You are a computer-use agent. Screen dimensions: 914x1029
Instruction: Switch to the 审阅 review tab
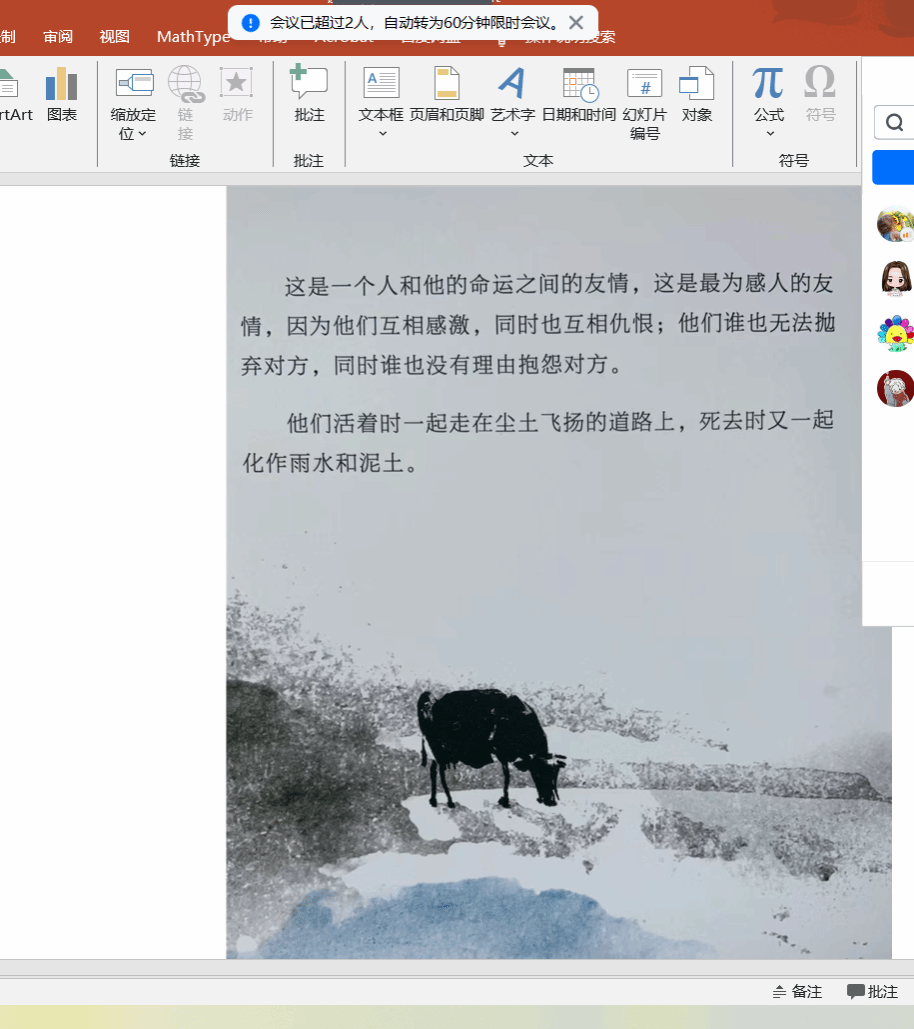[x=58, y=37]
